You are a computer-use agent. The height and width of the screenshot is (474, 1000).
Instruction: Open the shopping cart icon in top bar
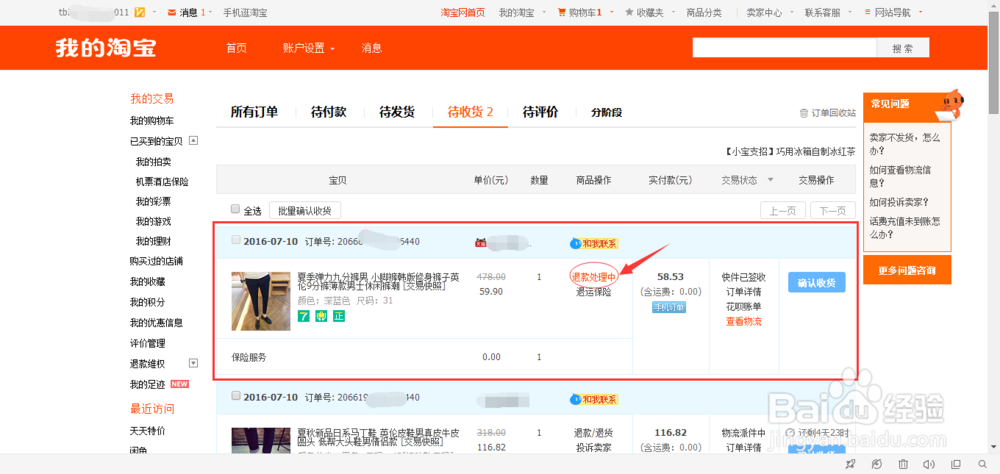[x=561, y=12]
